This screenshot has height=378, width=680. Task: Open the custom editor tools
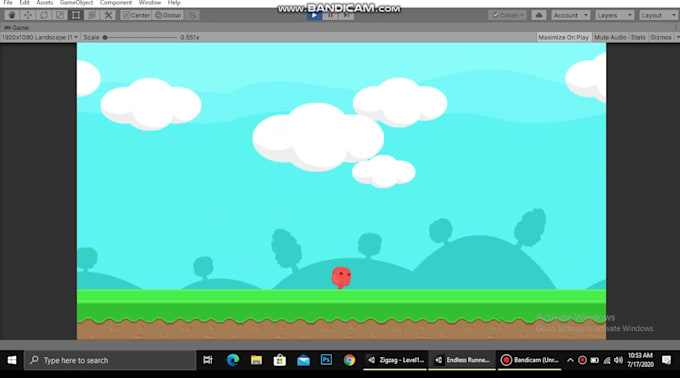point(108,15)
